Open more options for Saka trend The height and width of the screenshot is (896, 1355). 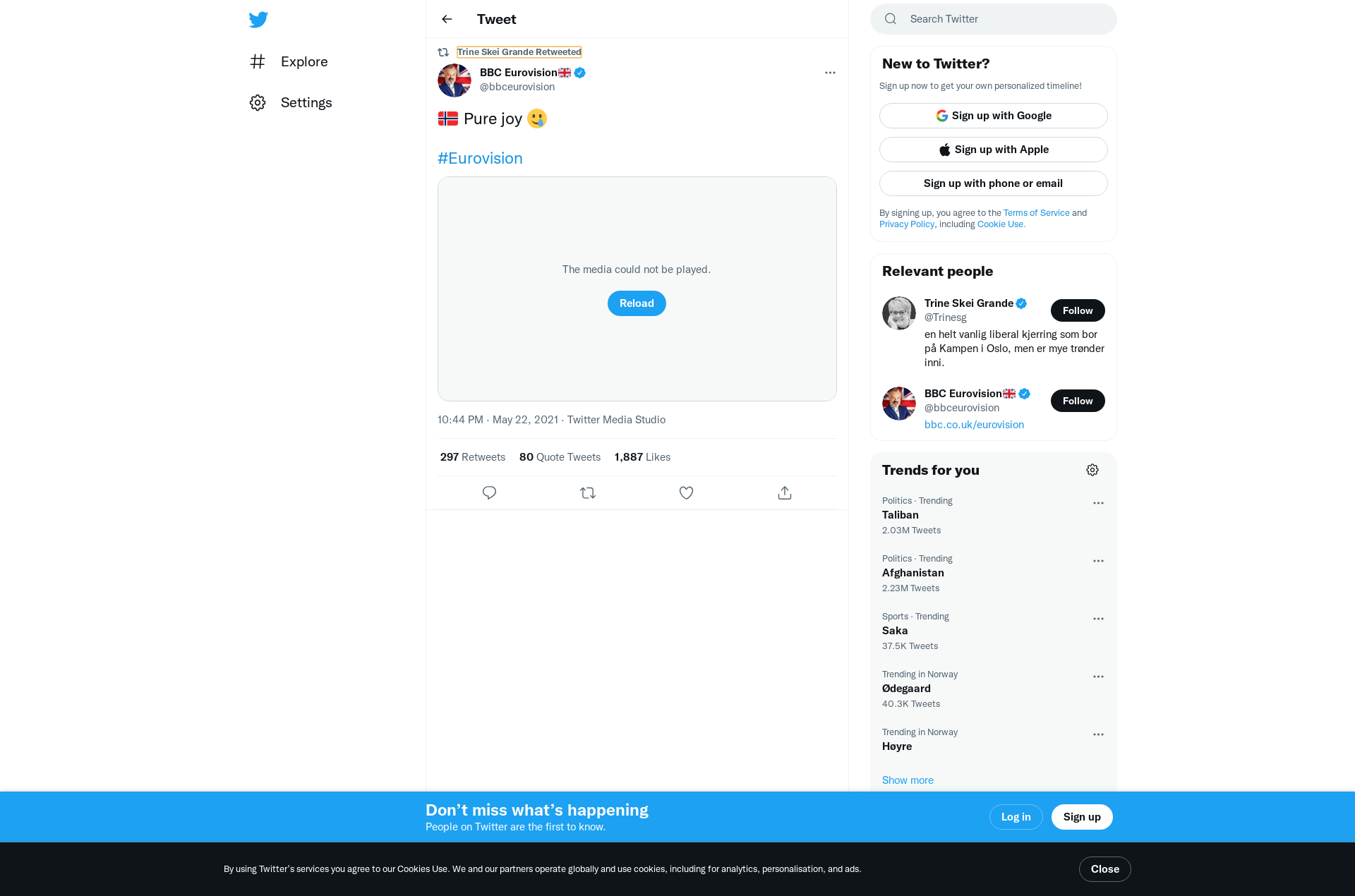coord(1098,619)
